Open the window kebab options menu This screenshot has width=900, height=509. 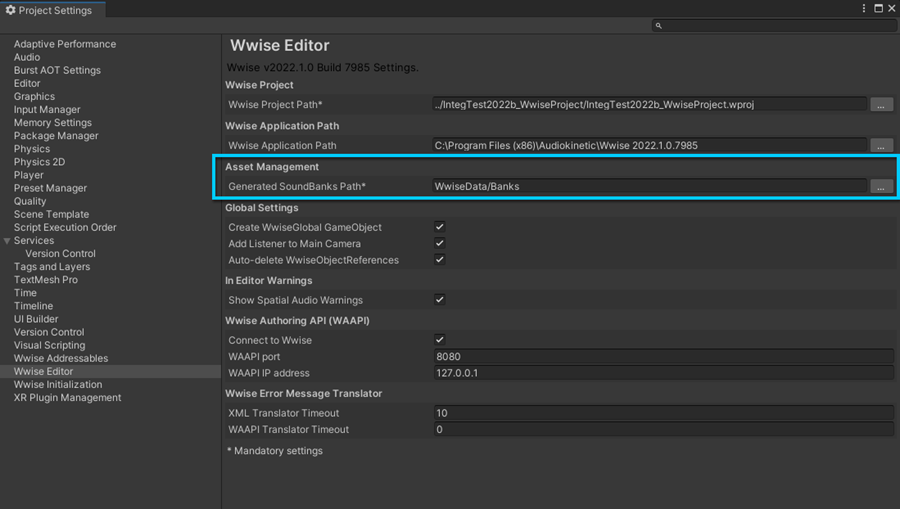(864, 9)
